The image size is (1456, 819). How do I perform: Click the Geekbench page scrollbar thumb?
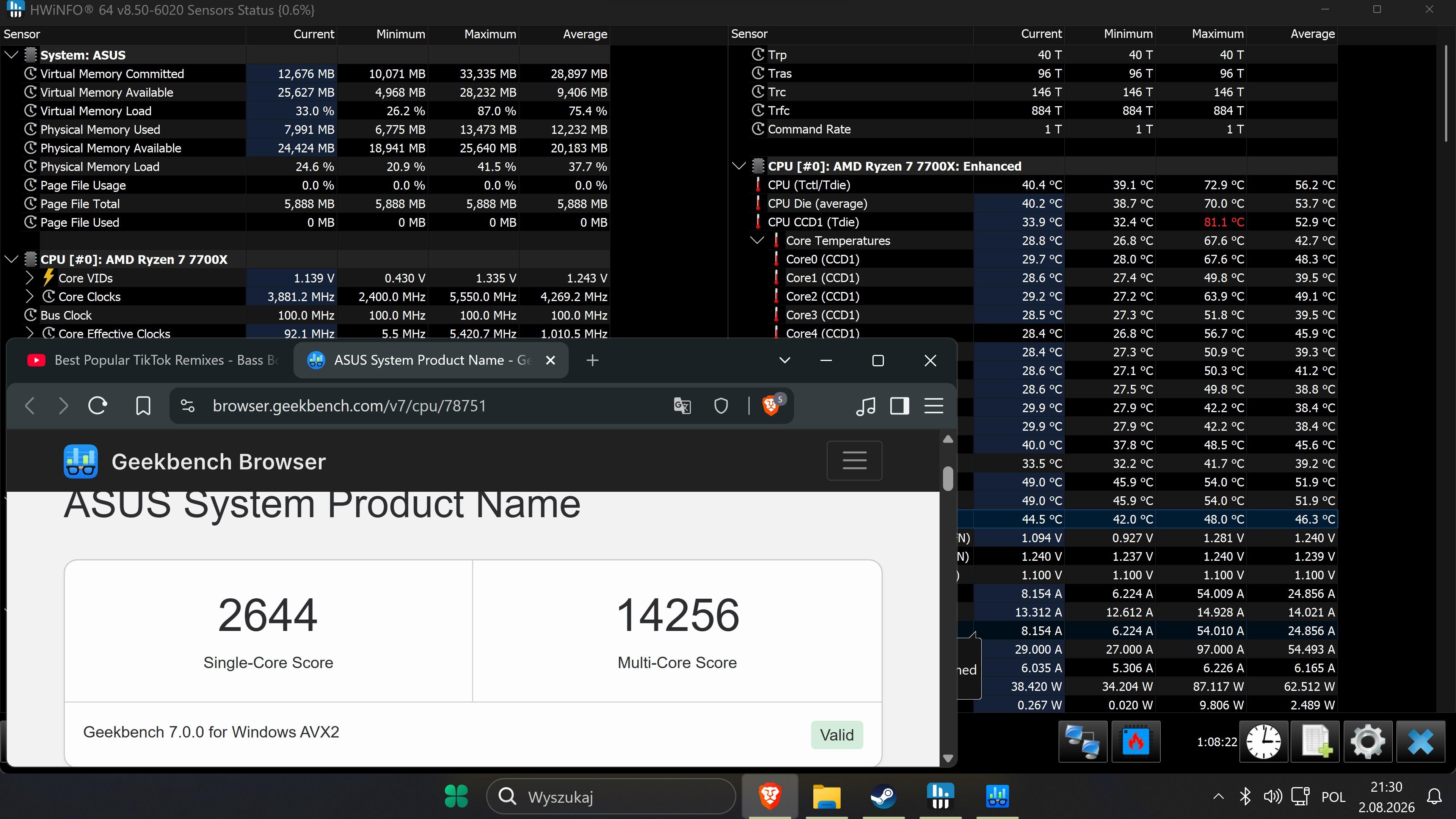[948, 478]
